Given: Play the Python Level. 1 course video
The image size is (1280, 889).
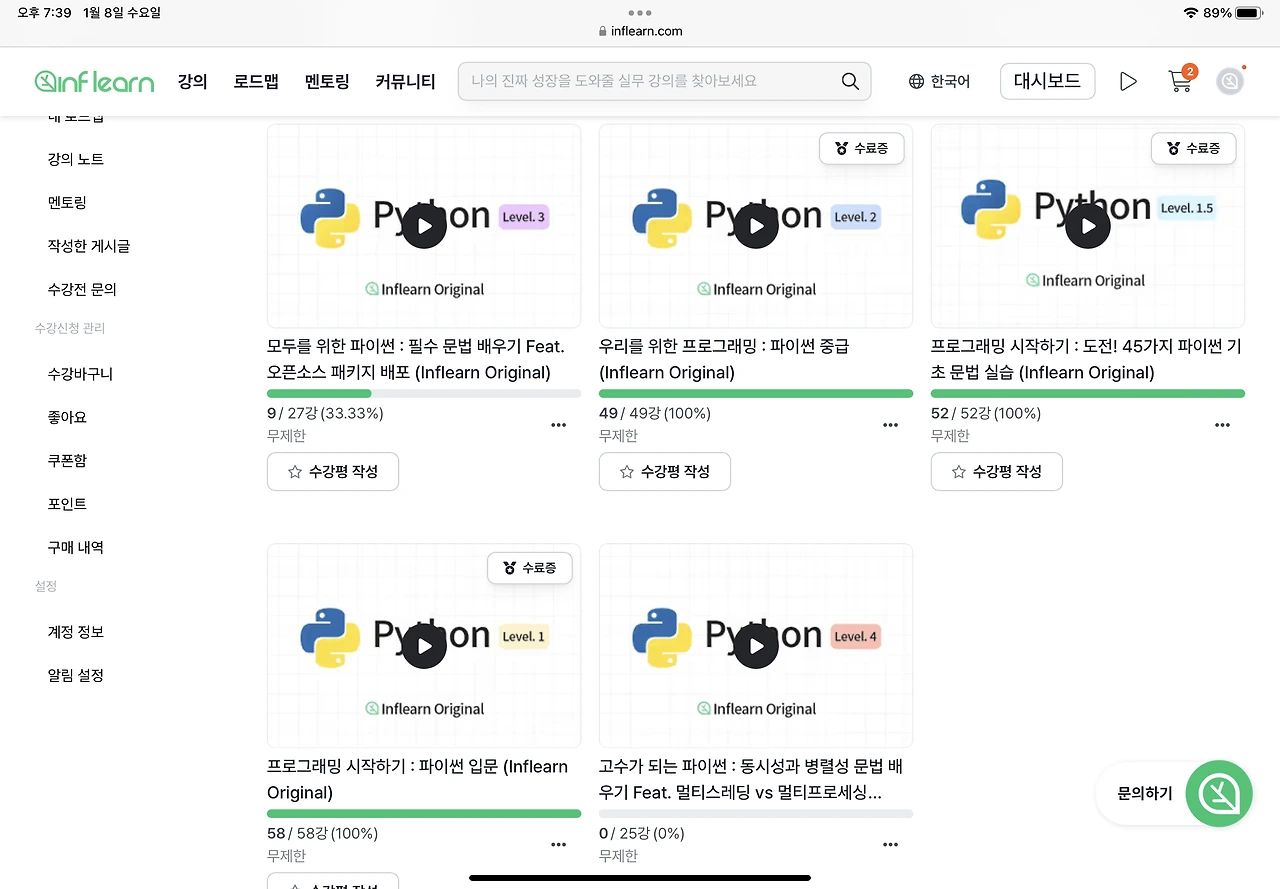Looking at the screenshot, I should click(x=424, y=646).
